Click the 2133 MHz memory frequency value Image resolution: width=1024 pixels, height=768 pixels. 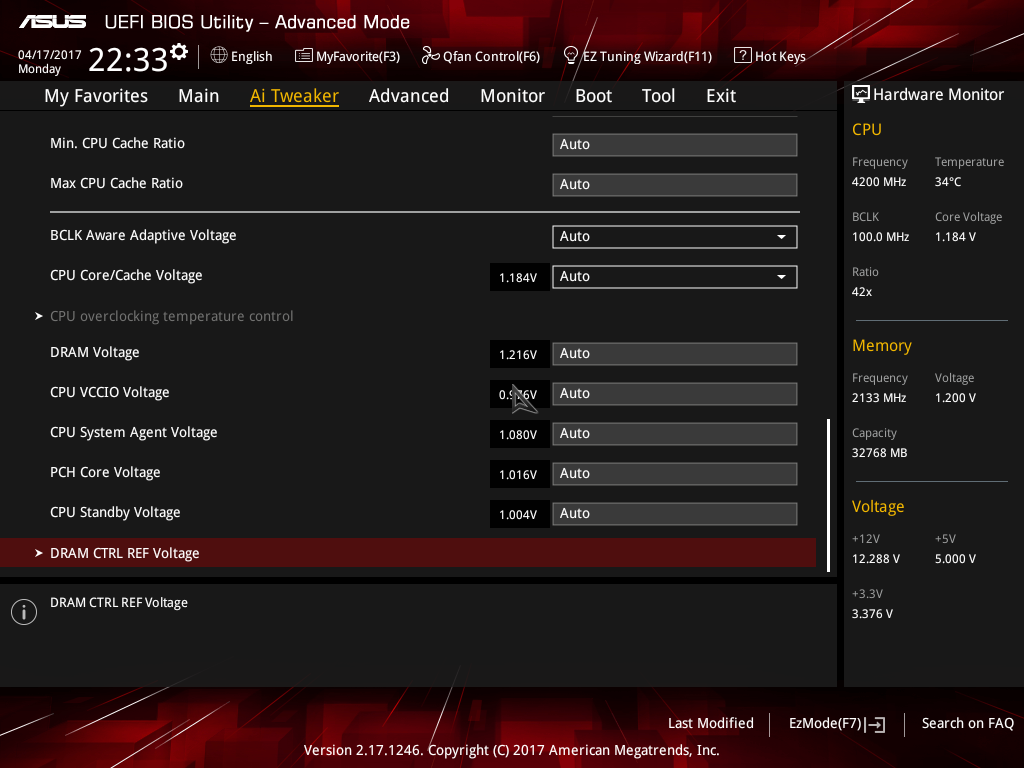(879, 398)
